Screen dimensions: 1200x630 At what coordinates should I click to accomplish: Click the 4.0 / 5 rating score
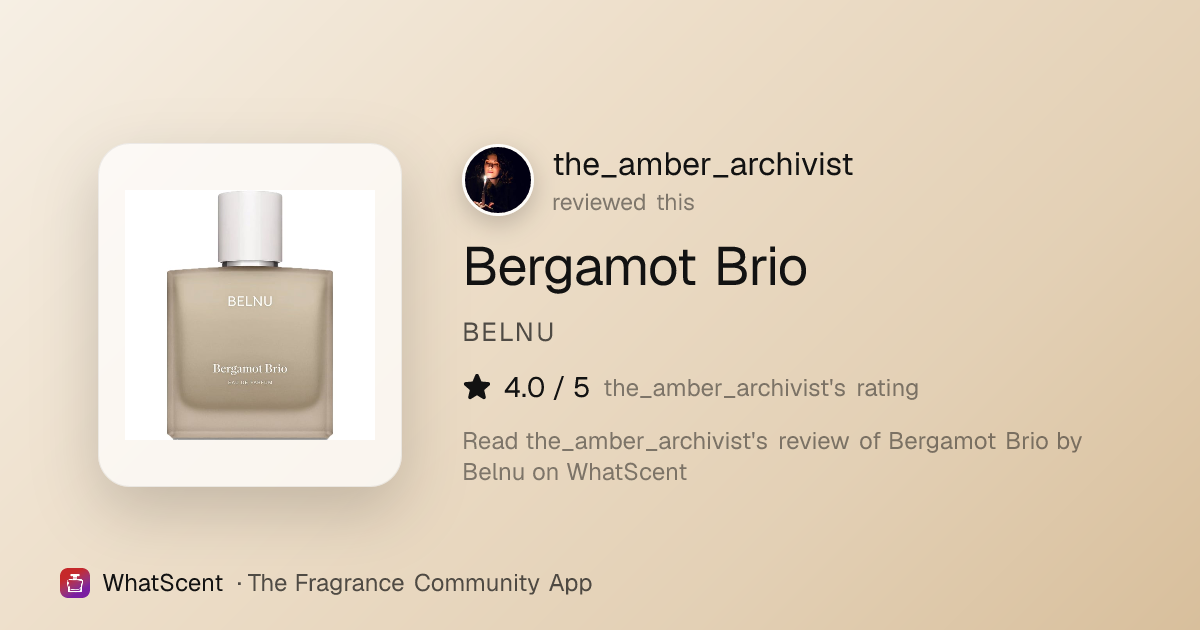547,387
